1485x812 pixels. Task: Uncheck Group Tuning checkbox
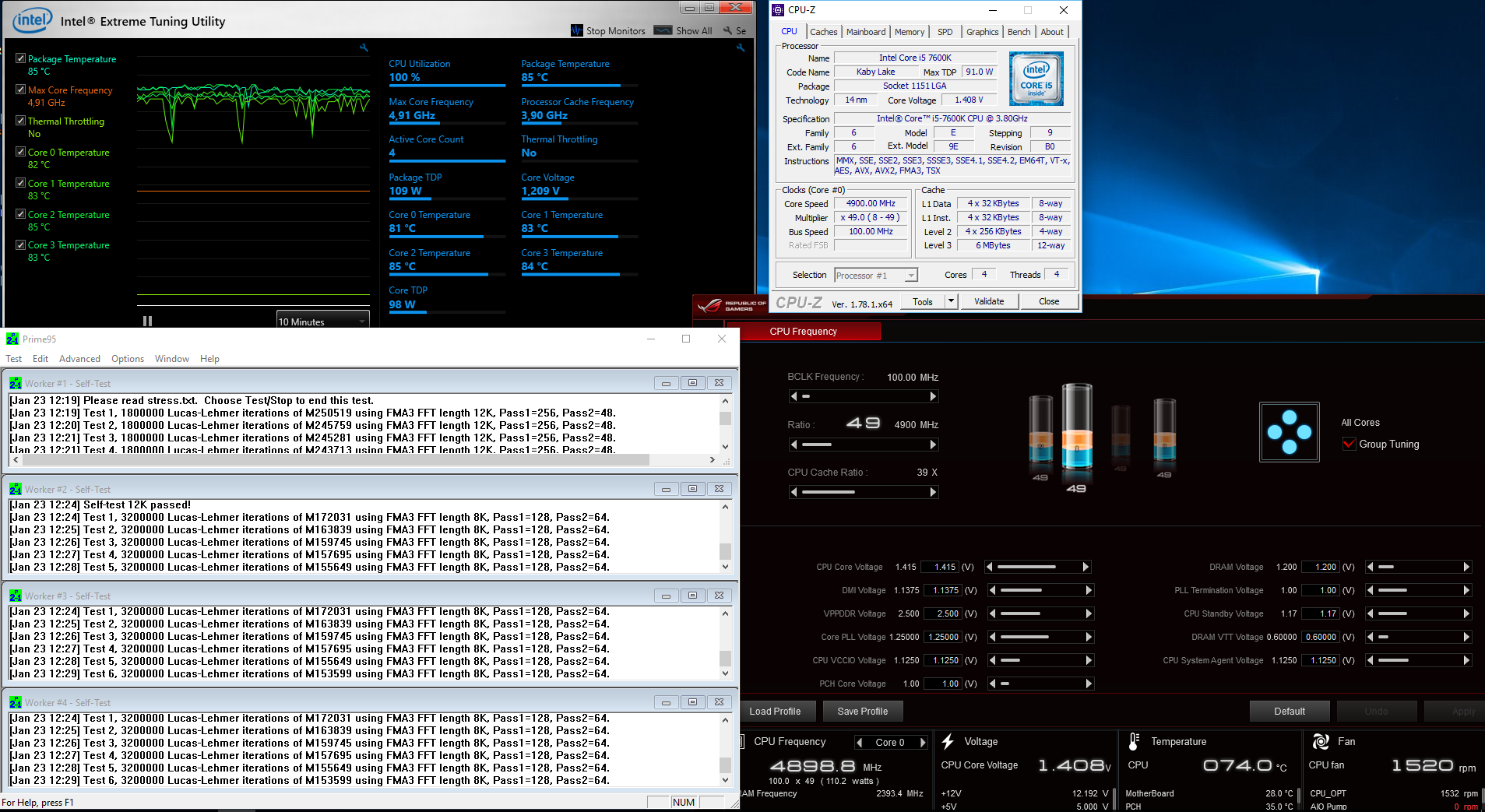pyautogui.click(x=1350, y=444)
